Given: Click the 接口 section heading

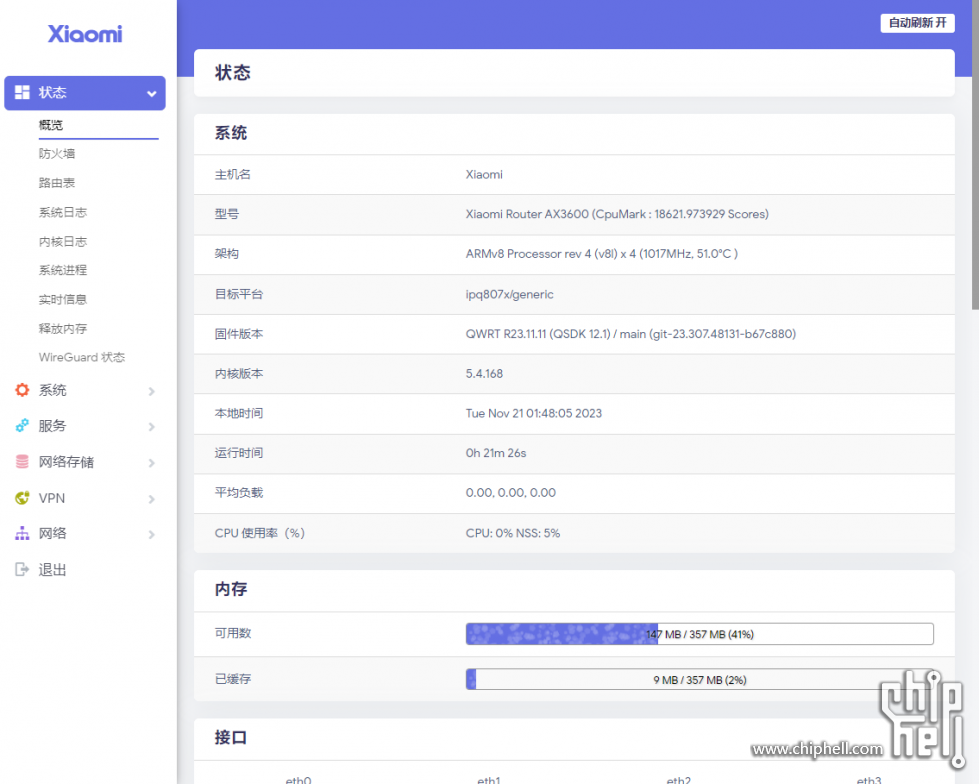Looking at the screenshot, I should point(231,738).
